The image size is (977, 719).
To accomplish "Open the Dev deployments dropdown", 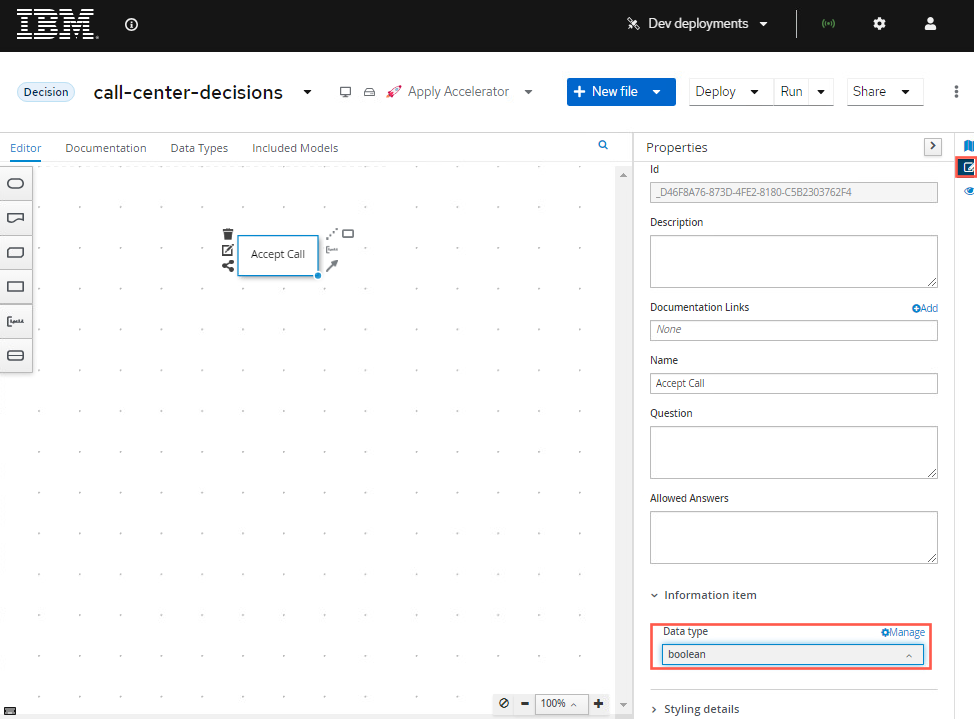I will tap(697, 24).
